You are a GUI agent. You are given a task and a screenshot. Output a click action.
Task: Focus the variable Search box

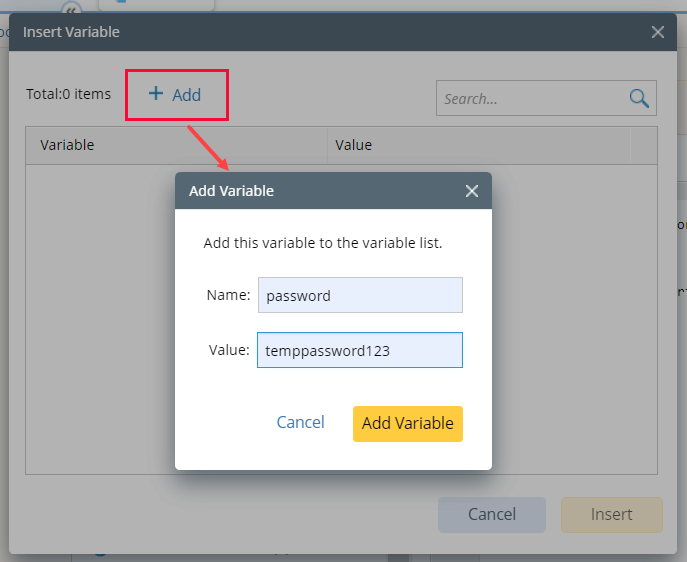(x=530, y=98)
